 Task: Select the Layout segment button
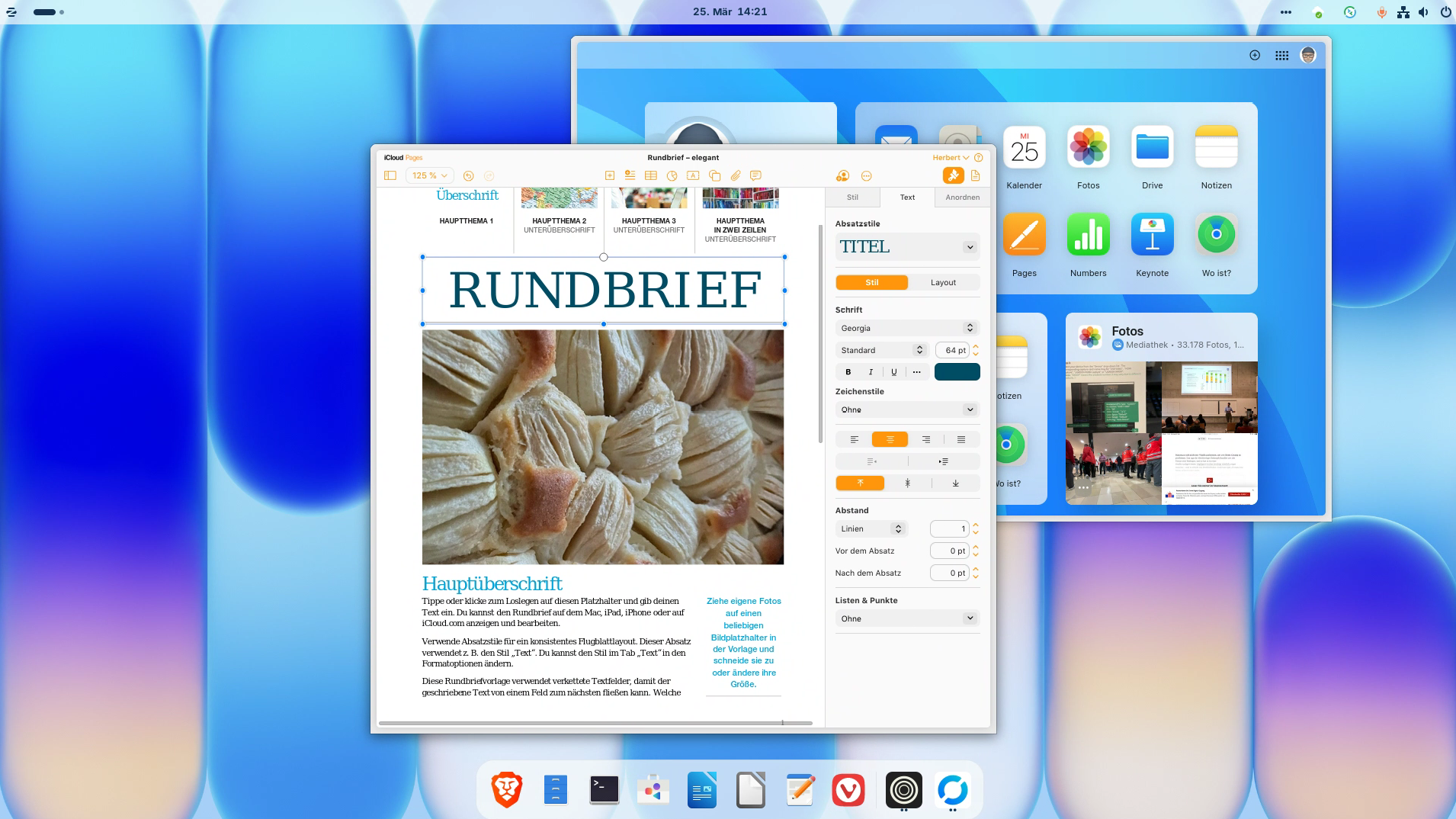[943, 282]
